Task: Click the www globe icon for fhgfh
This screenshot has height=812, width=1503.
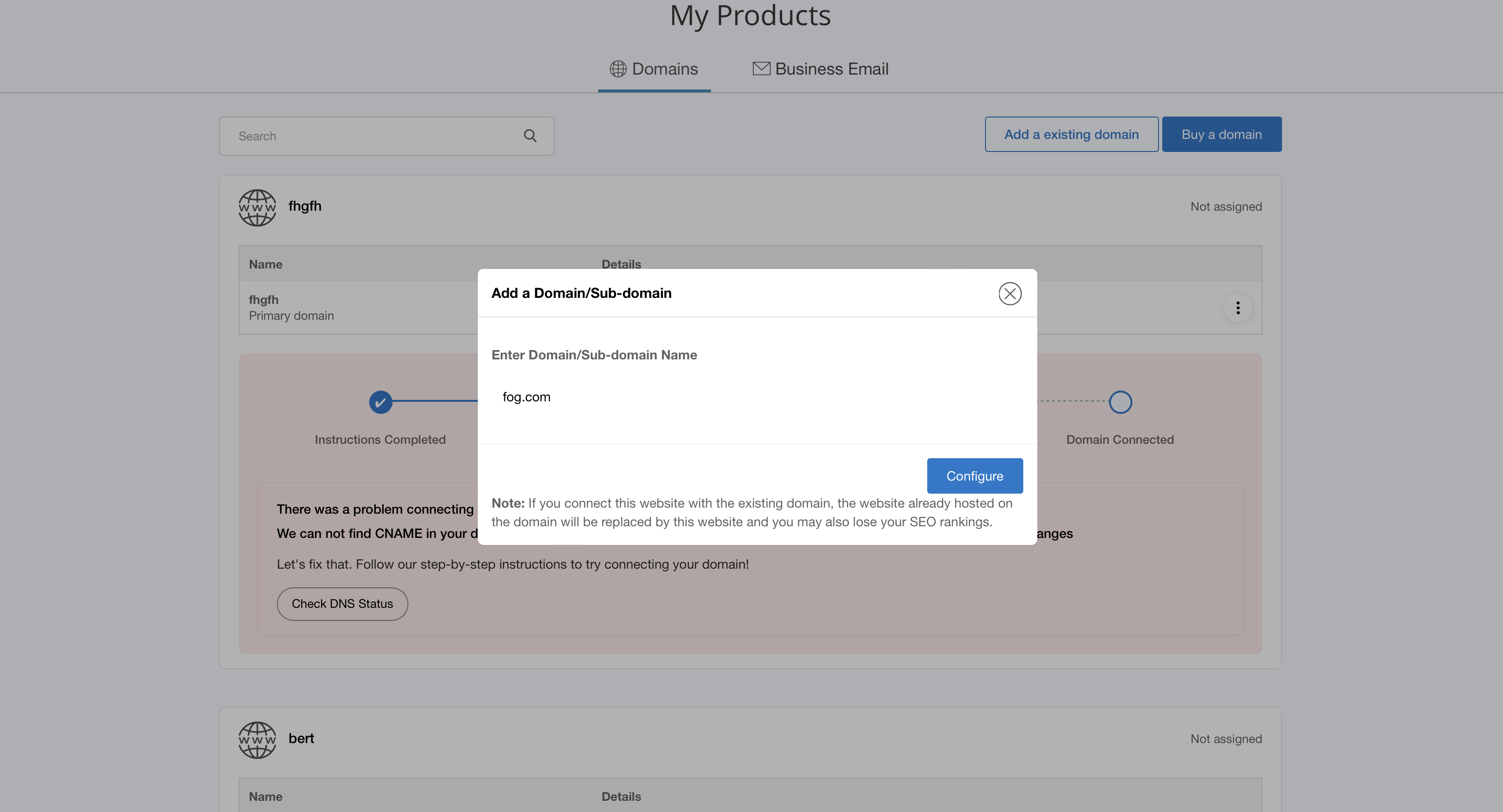Action: click(257, 208)
